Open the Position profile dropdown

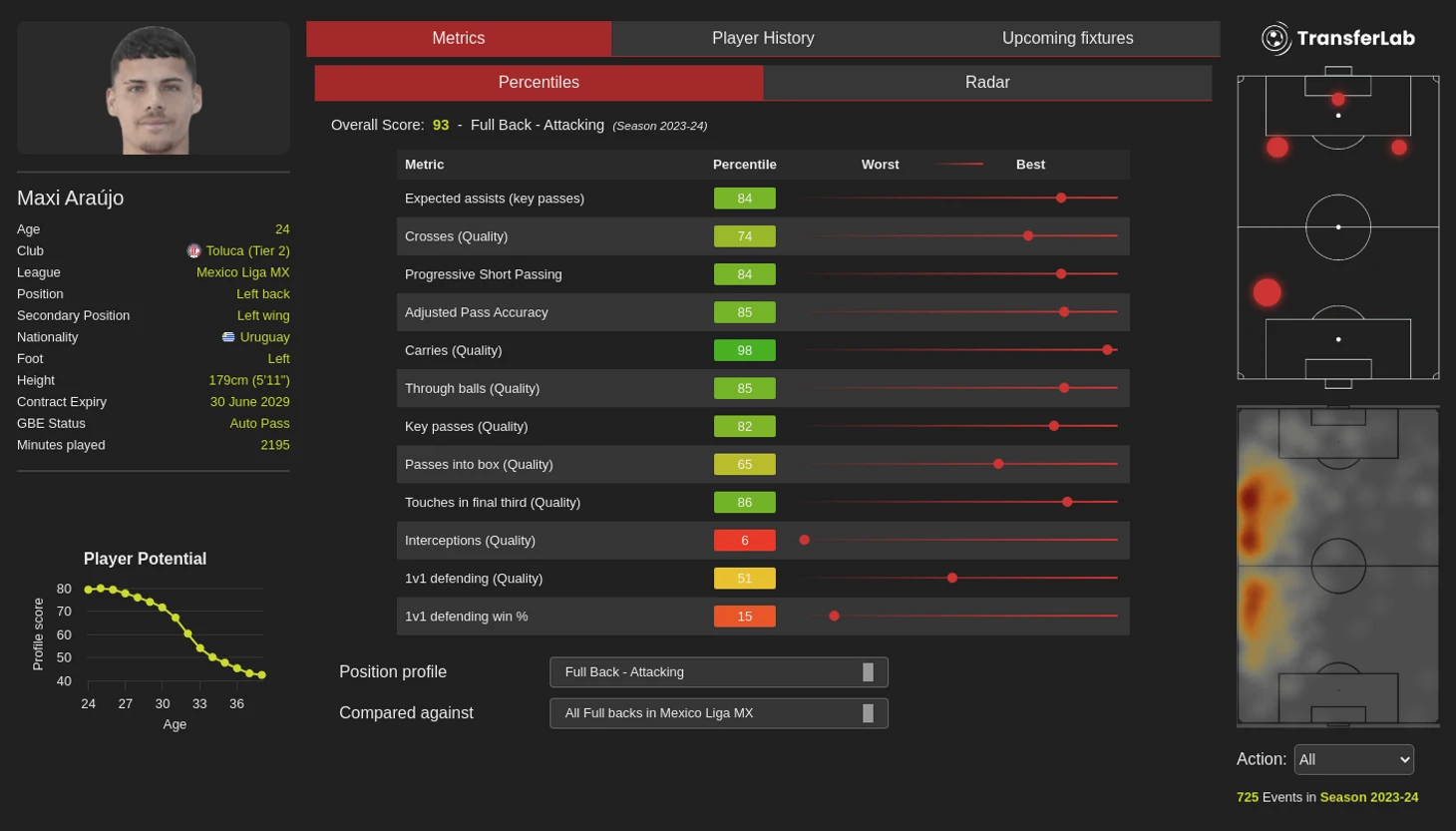718,672
